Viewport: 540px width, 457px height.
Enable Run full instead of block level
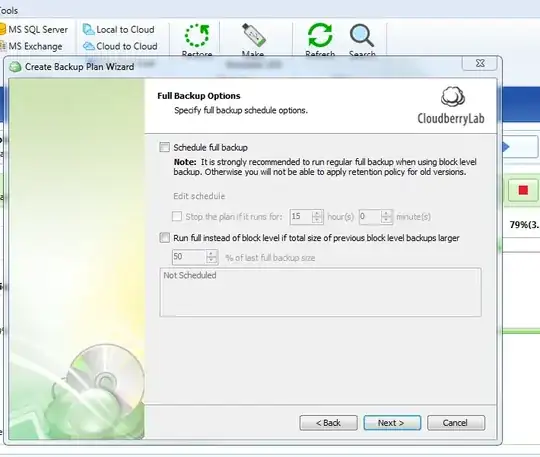pos(165,238)
